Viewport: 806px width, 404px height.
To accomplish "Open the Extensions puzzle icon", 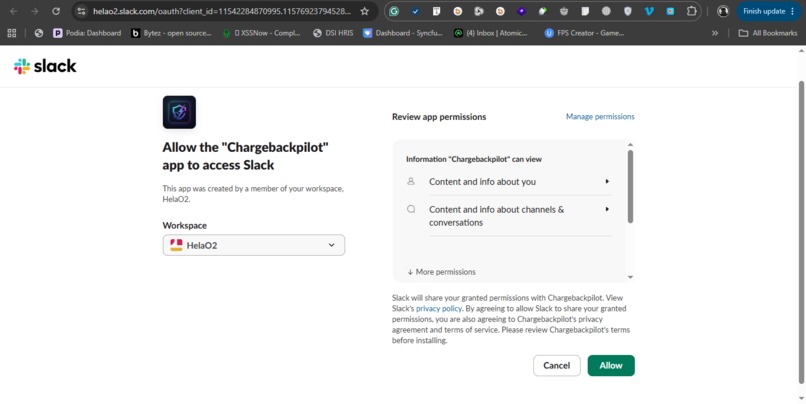I will coord(692,11).
